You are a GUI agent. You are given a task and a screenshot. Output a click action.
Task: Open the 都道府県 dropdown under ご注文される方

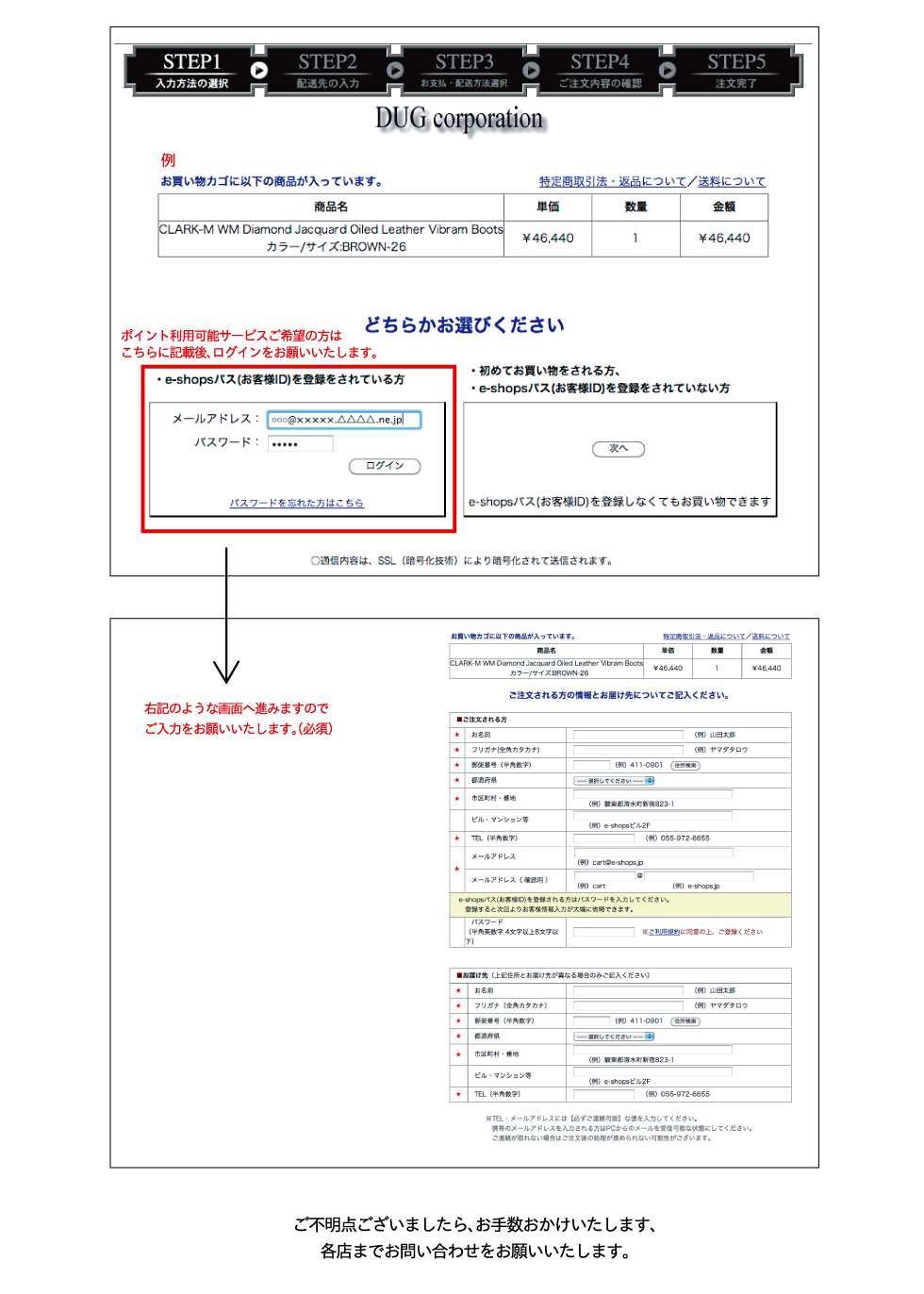tap(614, 781)
